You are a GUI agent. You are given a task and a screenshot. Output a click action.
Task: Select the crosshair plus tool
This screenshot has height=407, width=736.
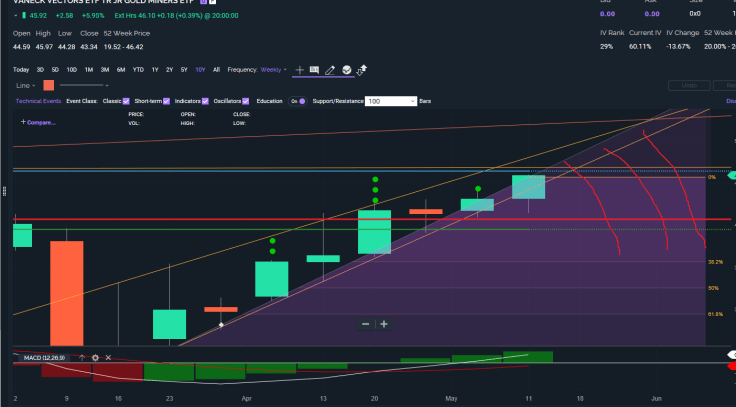point(299,70)
